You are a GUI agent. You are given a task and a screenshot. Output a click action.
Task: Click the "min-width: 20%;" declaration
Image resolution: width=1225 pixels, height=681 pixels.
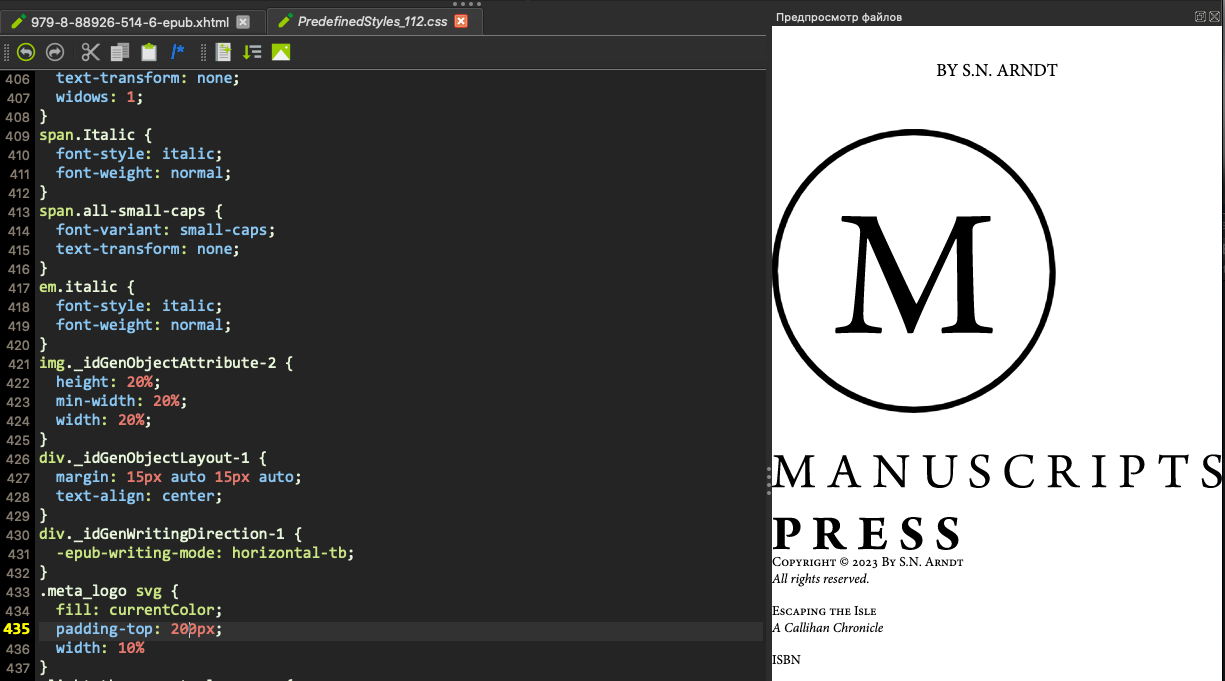click(x=121, y=401)
